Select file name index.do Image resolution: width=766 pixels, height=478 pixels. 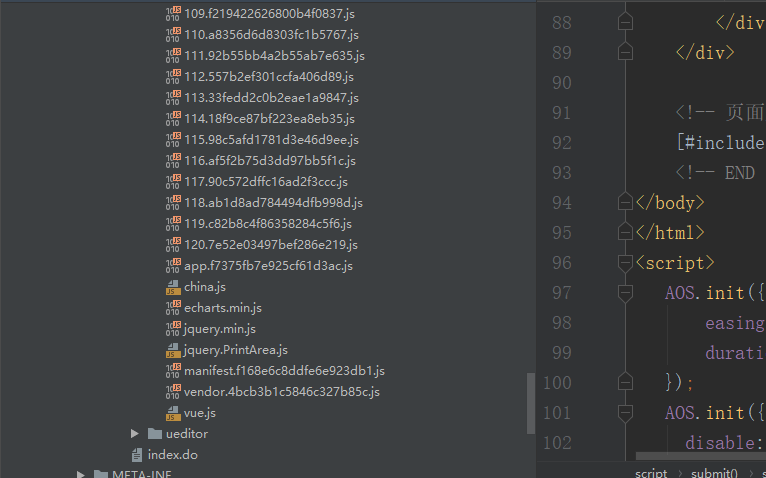click(173, 455)
